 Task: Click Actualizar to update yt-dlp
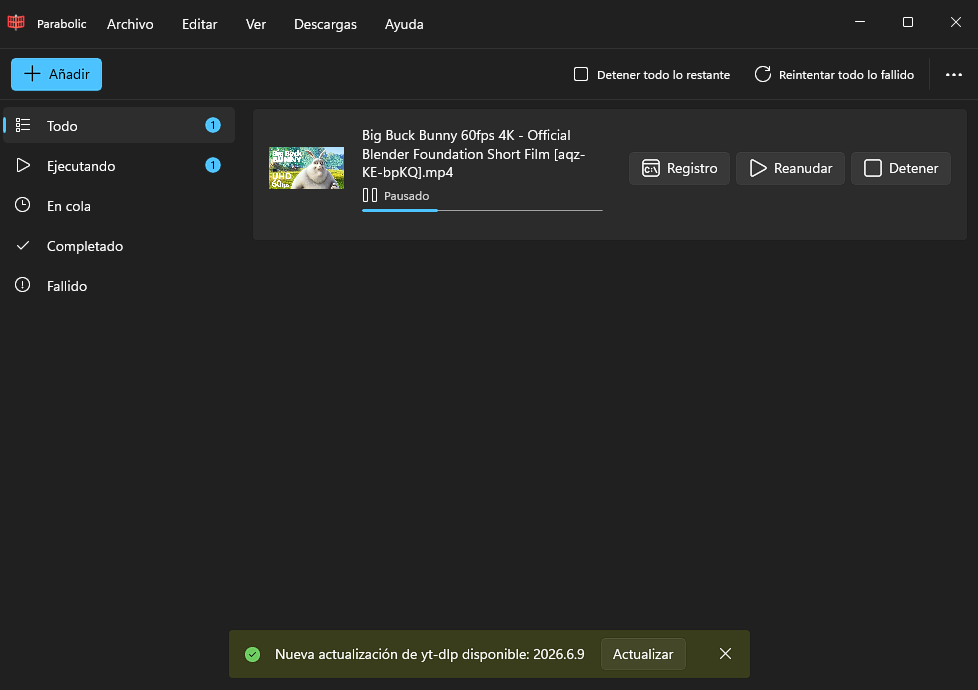point(643,654)
